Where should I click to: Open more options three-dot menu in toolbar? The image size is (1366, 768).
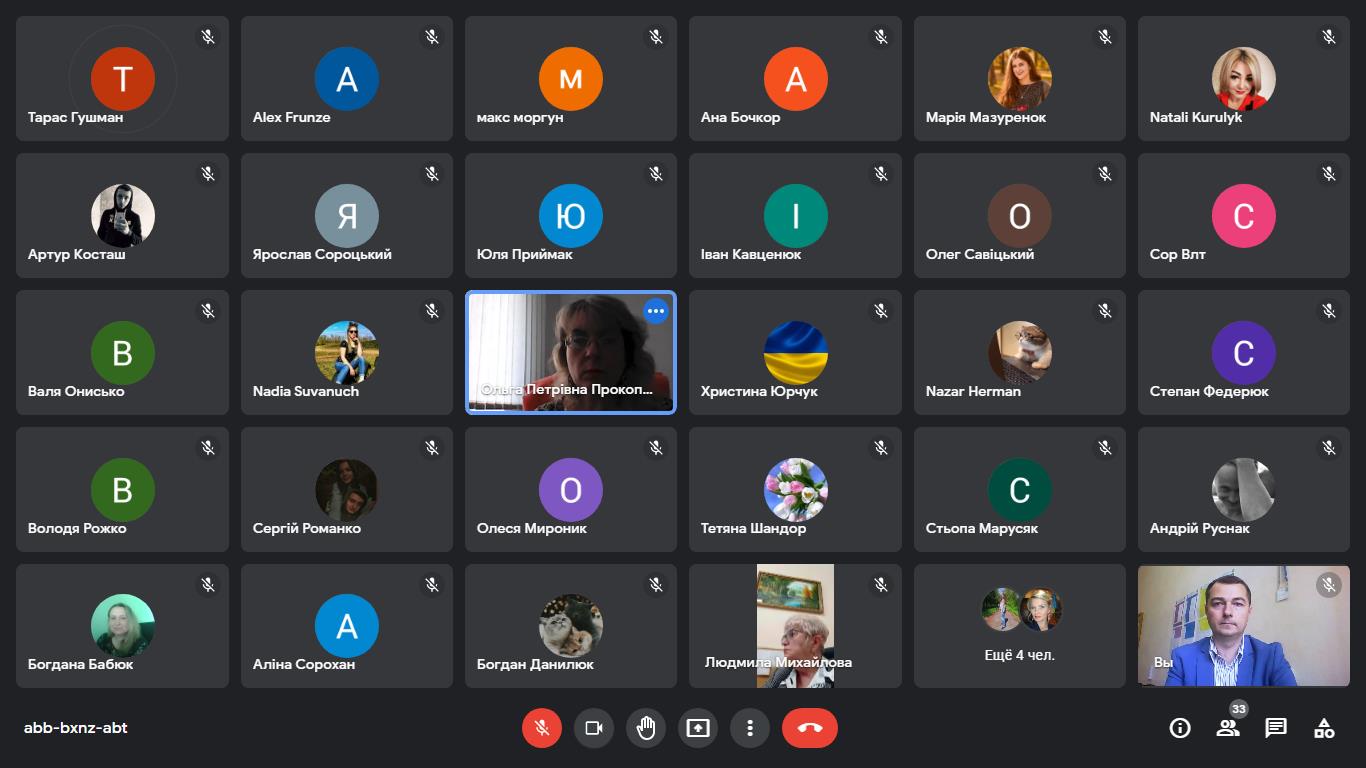(750, 728)
